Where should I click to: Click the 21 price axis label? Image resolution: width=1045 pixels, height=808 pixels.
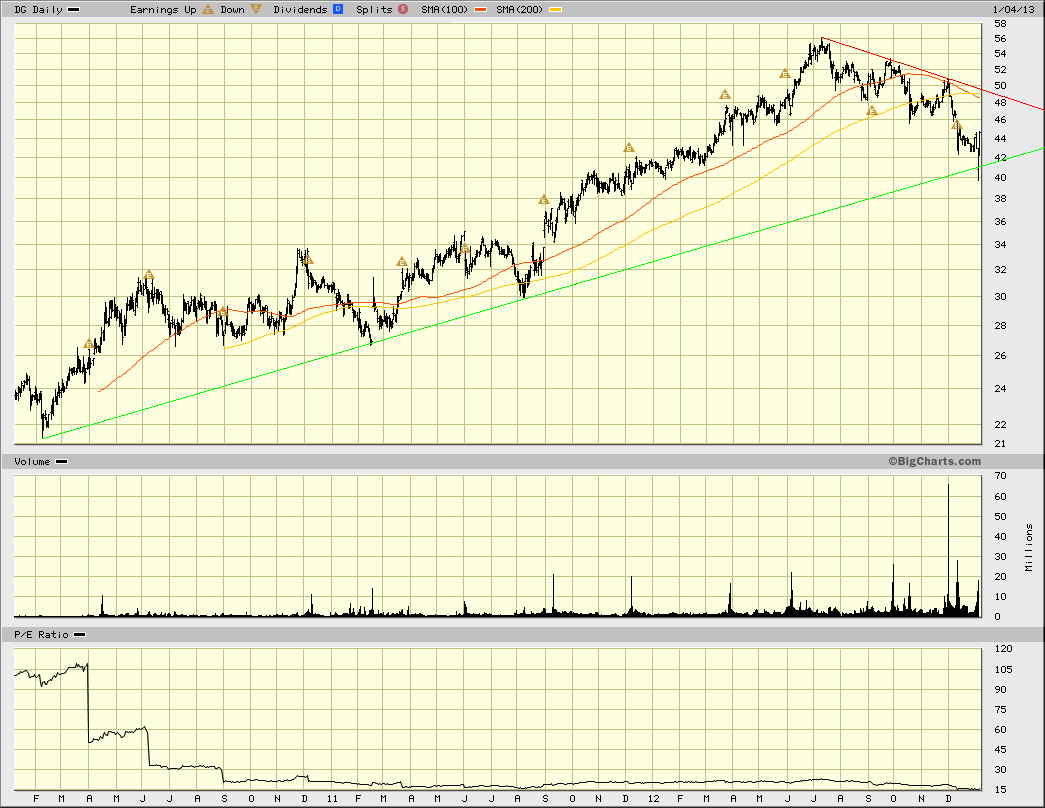pyautogui.click(x=1000, y=443)
